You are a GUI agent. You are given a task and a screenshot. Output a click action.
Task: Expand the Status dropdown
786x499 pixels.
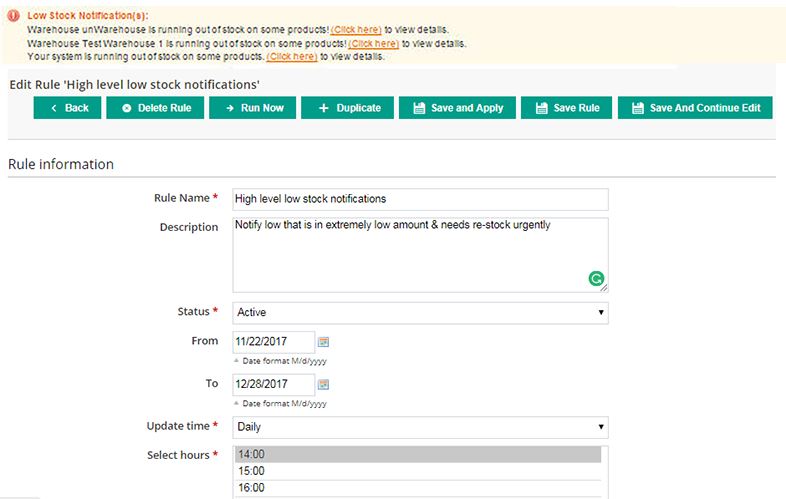[x=420, y=312]
